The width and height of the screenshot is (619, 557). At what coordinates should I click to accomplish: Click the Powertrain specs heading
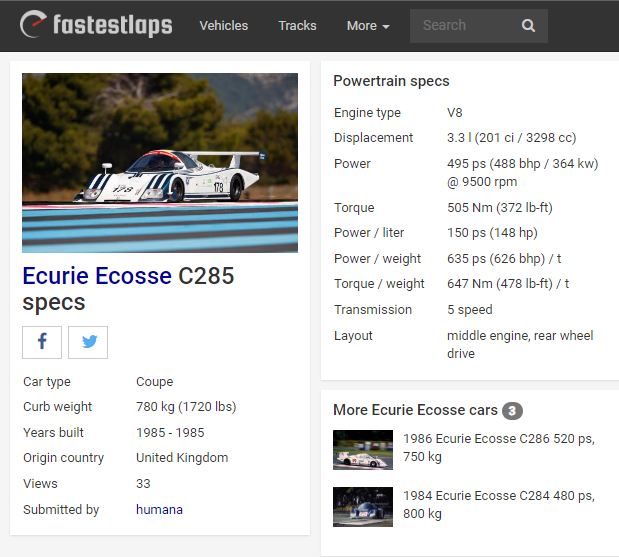pyautogui.click(x=391, y=81)
